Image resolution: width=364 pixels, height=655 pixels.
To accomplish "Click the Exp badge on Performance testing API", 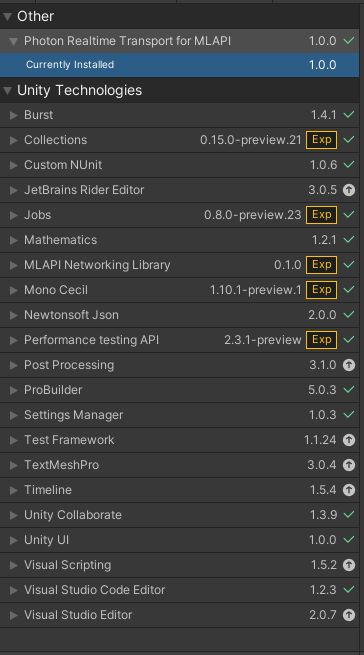I will pos(321,340).
